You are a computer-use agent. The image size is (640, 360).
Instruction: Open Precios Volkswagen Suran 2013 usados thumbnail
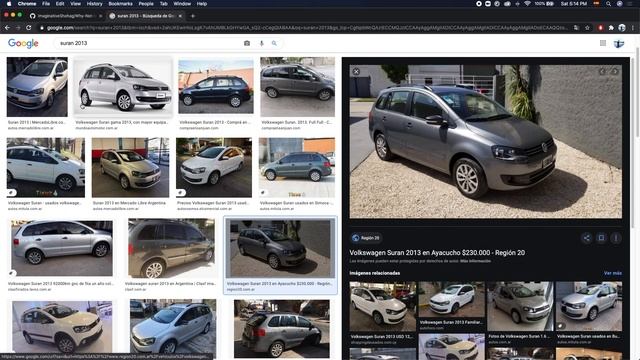[214, 167]
